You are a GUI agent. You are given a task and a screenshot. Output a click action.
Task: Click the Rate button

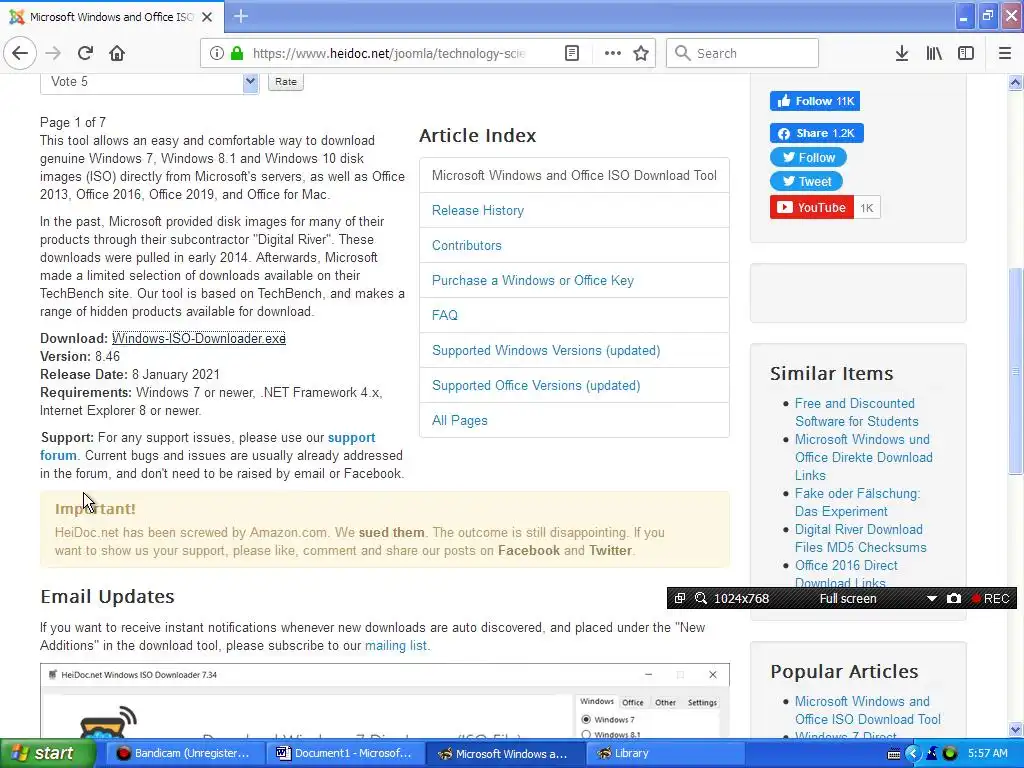coord(286,82)
